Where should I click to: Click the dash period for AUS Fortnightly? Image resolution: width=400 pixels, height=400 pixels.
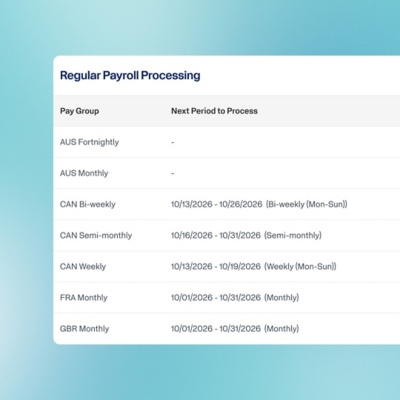pyautogui.click(x=173, y=142)
